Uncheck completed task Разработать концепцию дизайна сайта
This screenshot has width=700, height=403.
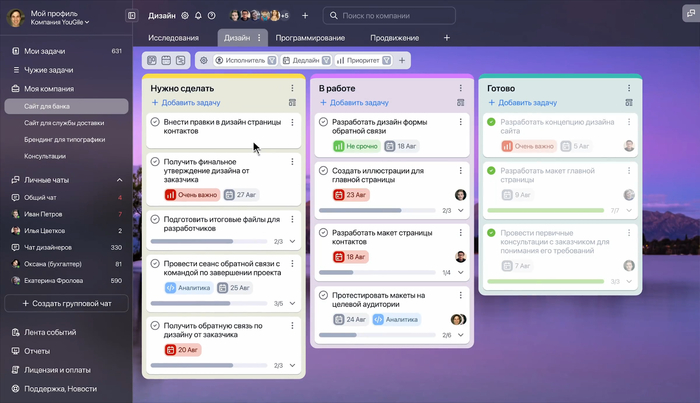pyautogui.click(x=491, y=122)
